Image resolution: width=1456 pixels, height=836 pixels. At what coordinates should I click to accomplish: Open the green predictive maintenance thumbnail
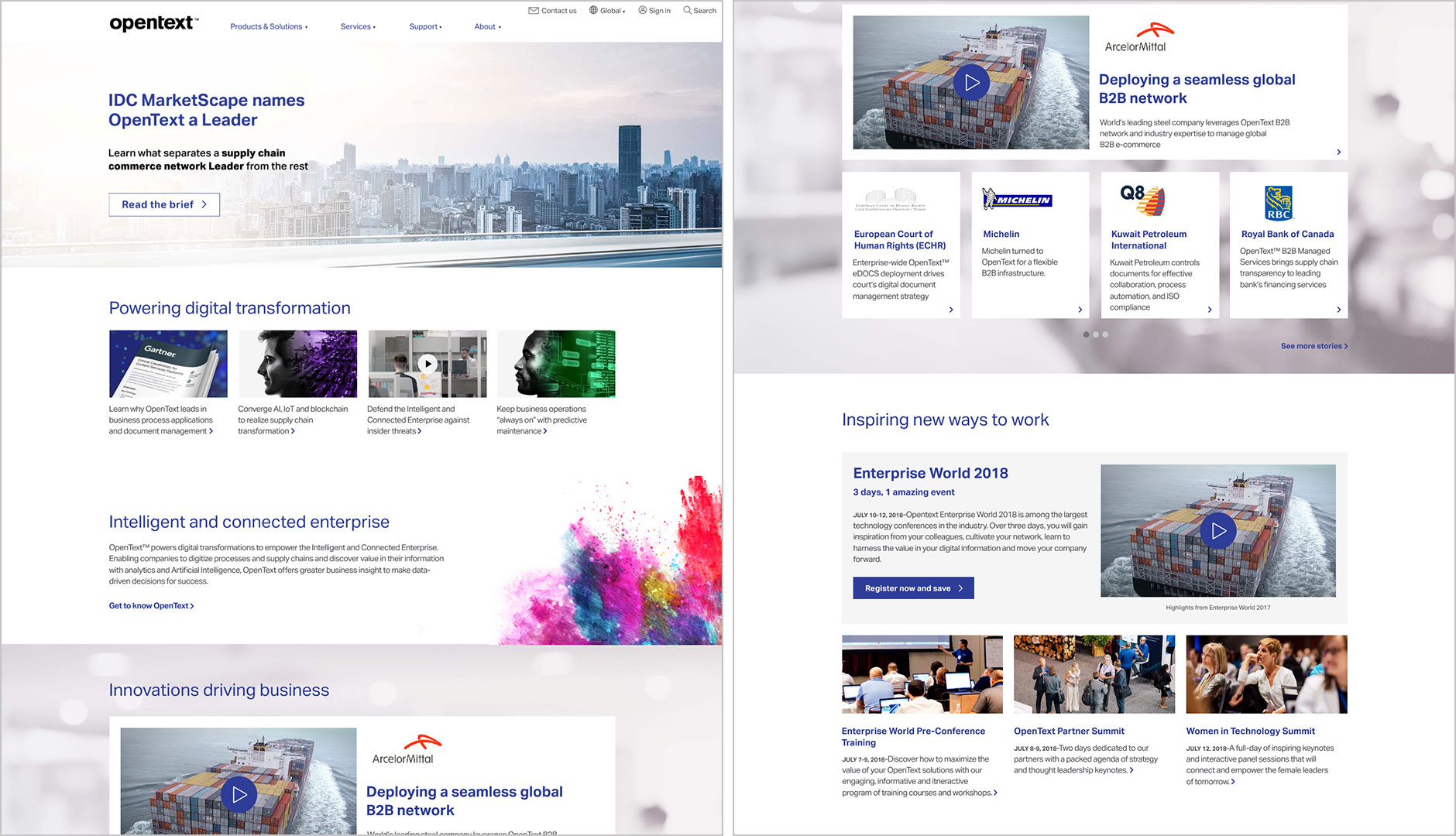556,364
